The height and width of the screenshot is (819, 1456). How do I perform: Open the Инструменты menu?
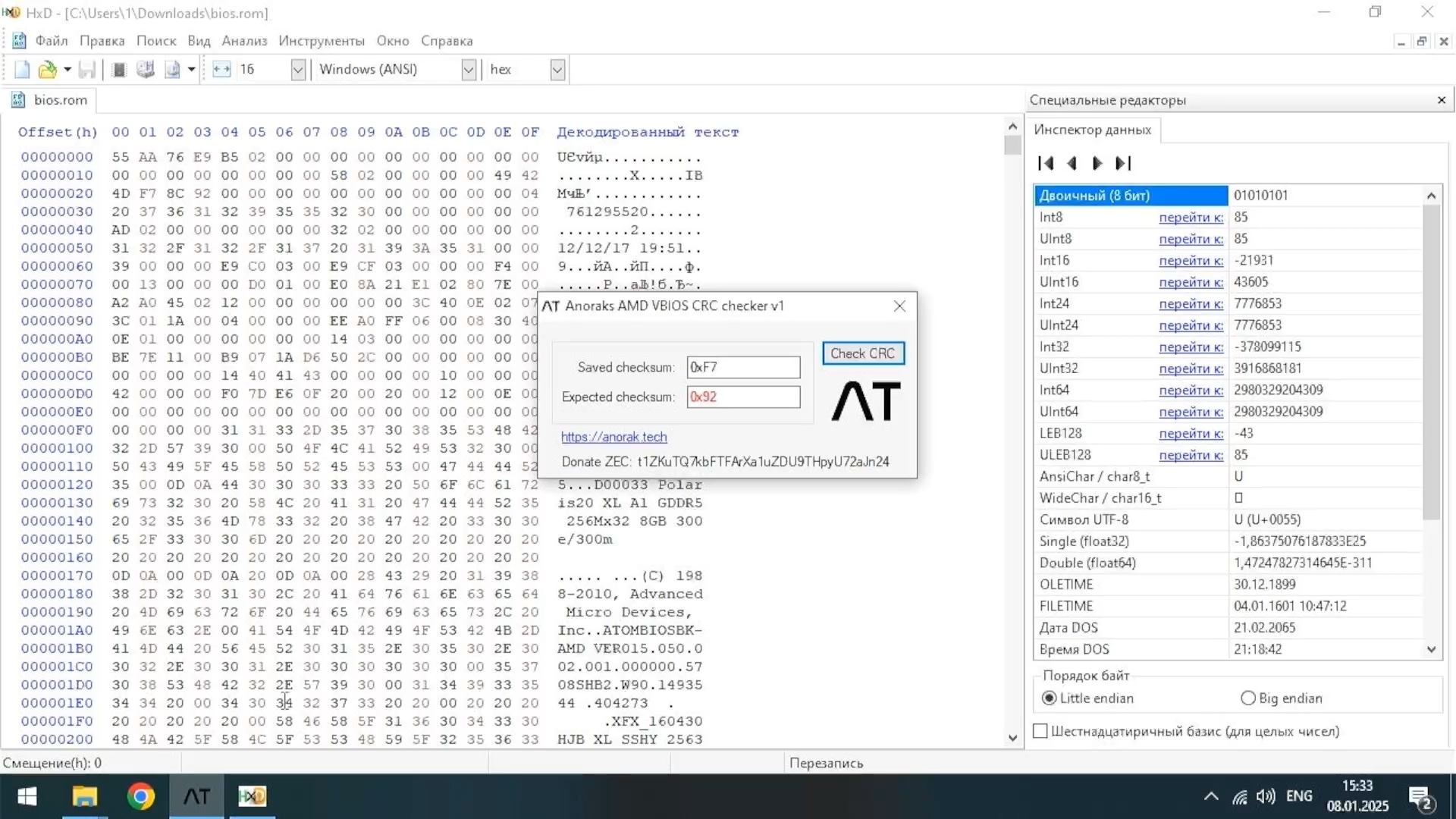coord(322,41)
